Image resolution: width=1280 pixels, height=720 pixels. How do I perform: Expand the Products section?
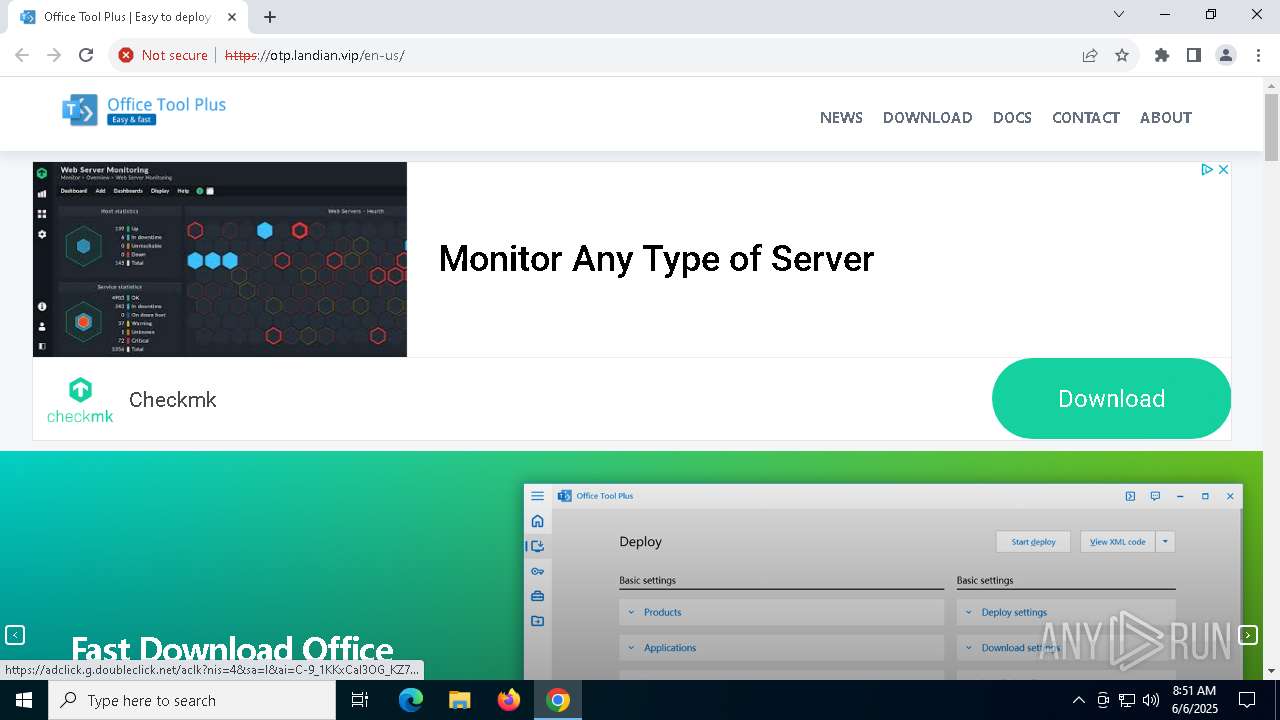781,612
